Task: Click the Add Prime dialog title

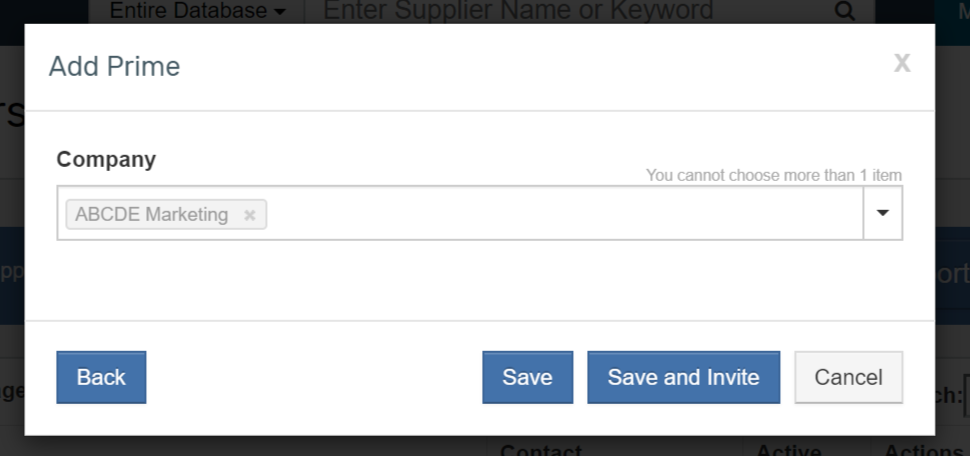Action: (114, 66)
